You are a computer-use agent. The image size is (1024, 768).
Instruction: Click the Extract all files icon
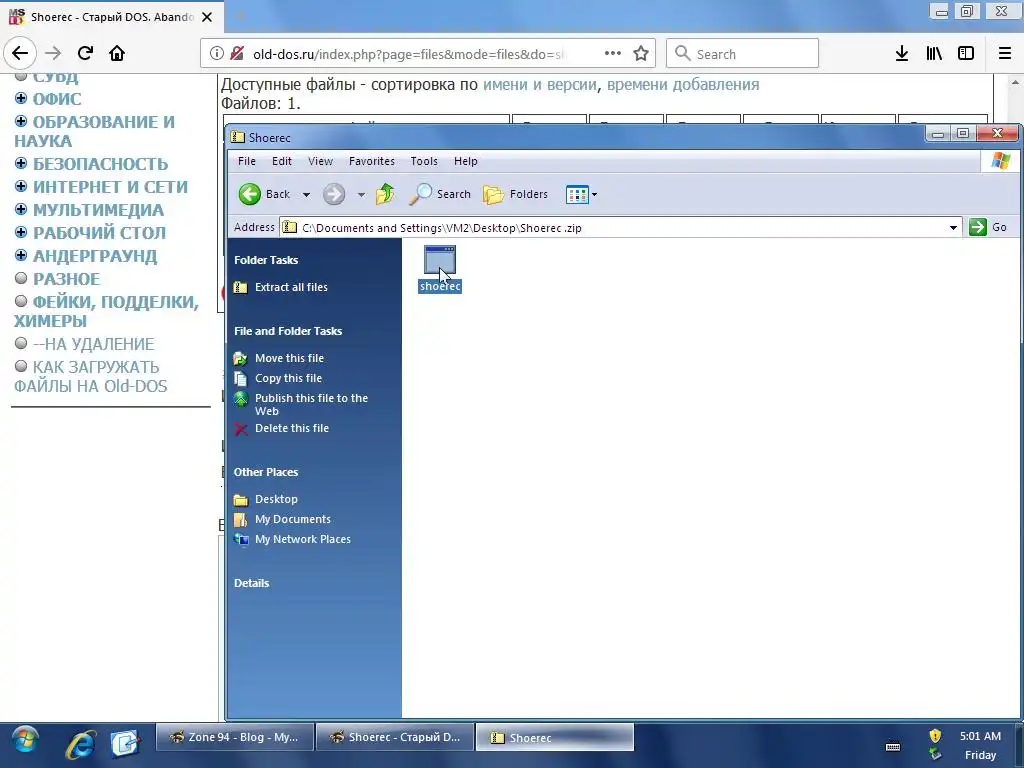[241, 287]
